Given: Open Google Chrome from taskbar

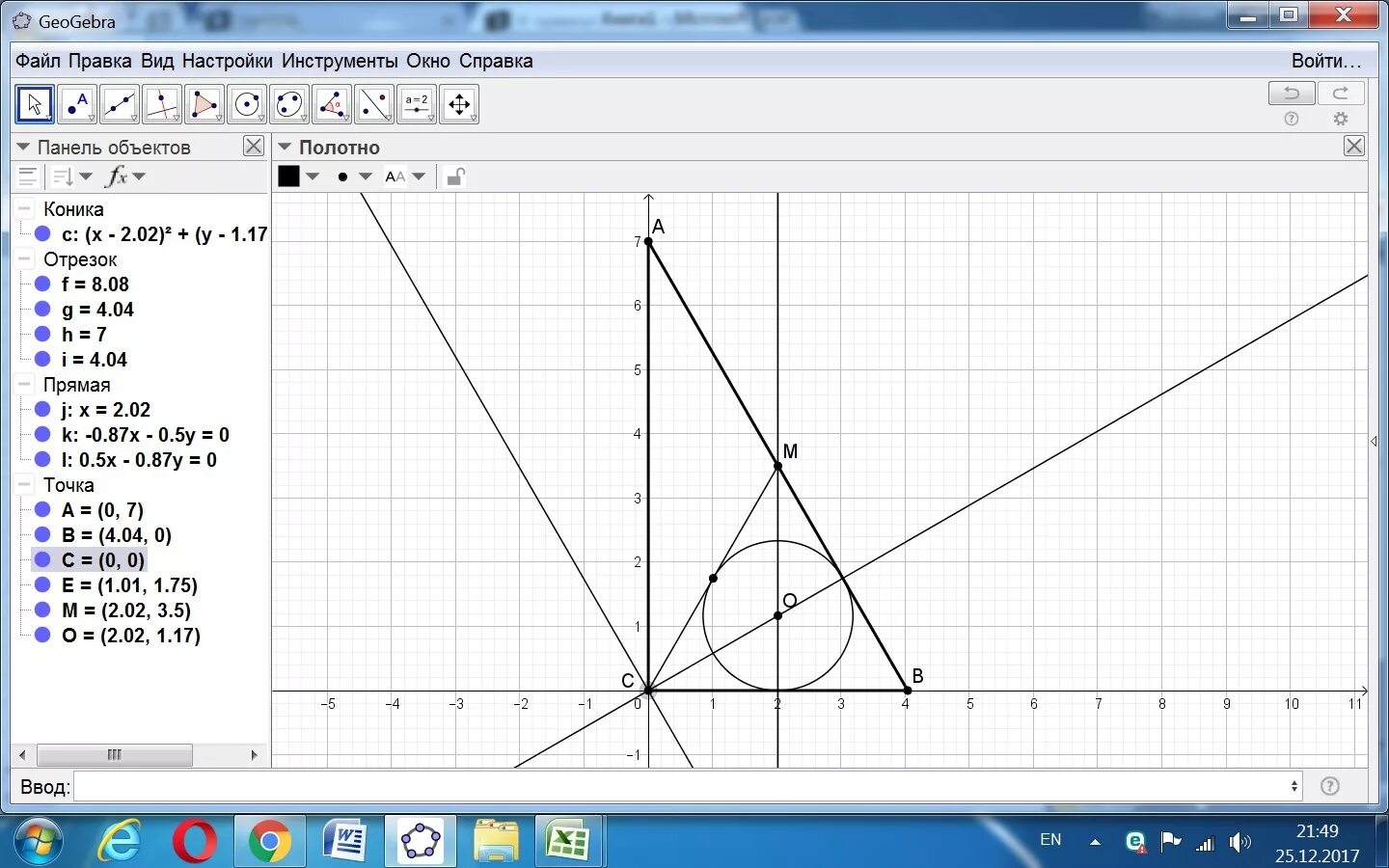Looking at the screenshot, I should 269,842.
